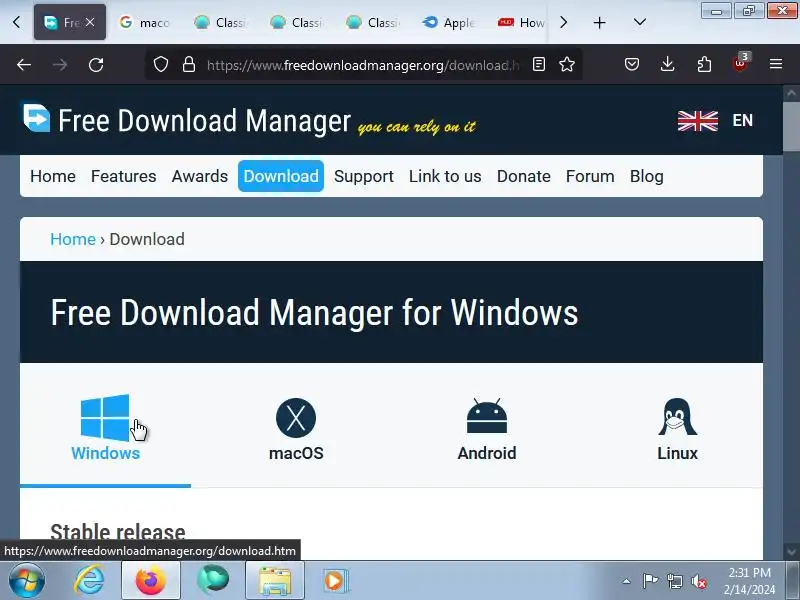The image size is (800, 600).
Task: Close the Free Download Manager tab
Action: pyautogui.click(x=90, y=22)
